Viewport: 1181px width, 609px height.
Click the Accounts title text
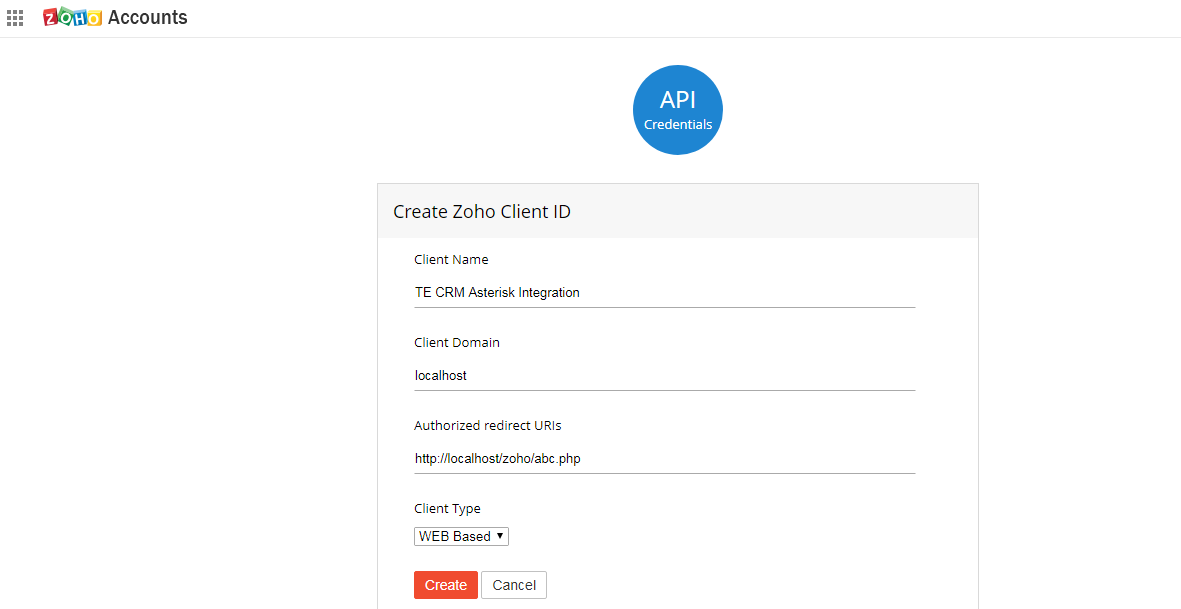pos(148,17)
